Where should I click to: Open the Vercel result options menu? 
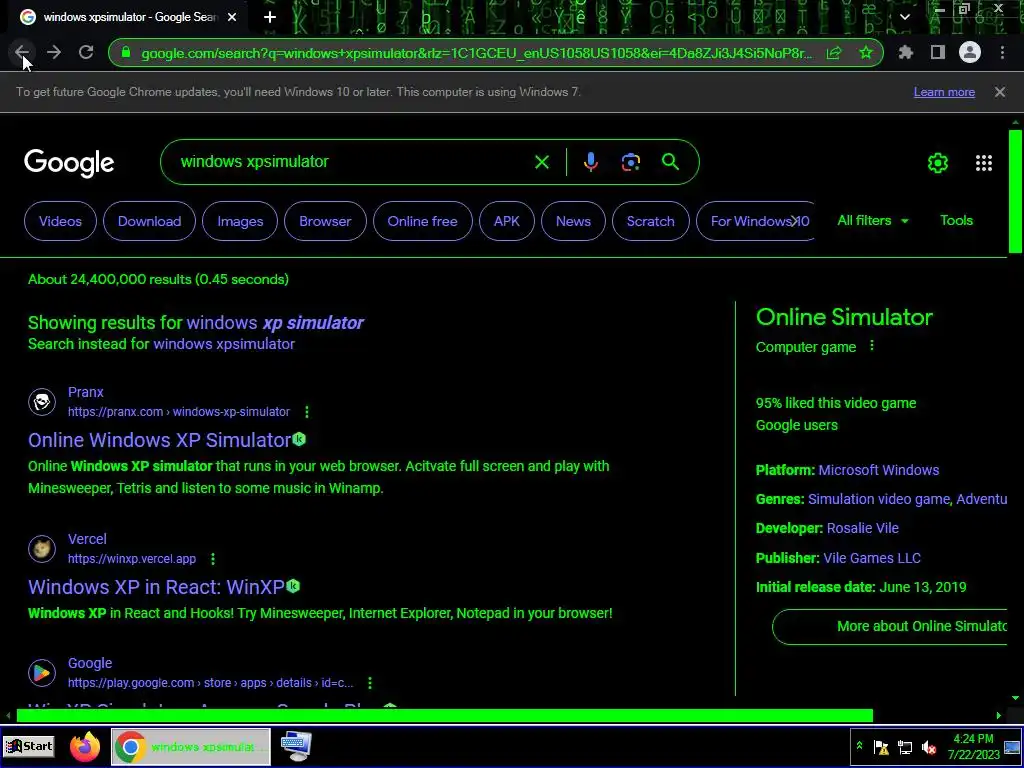click(x=213, y=559)
